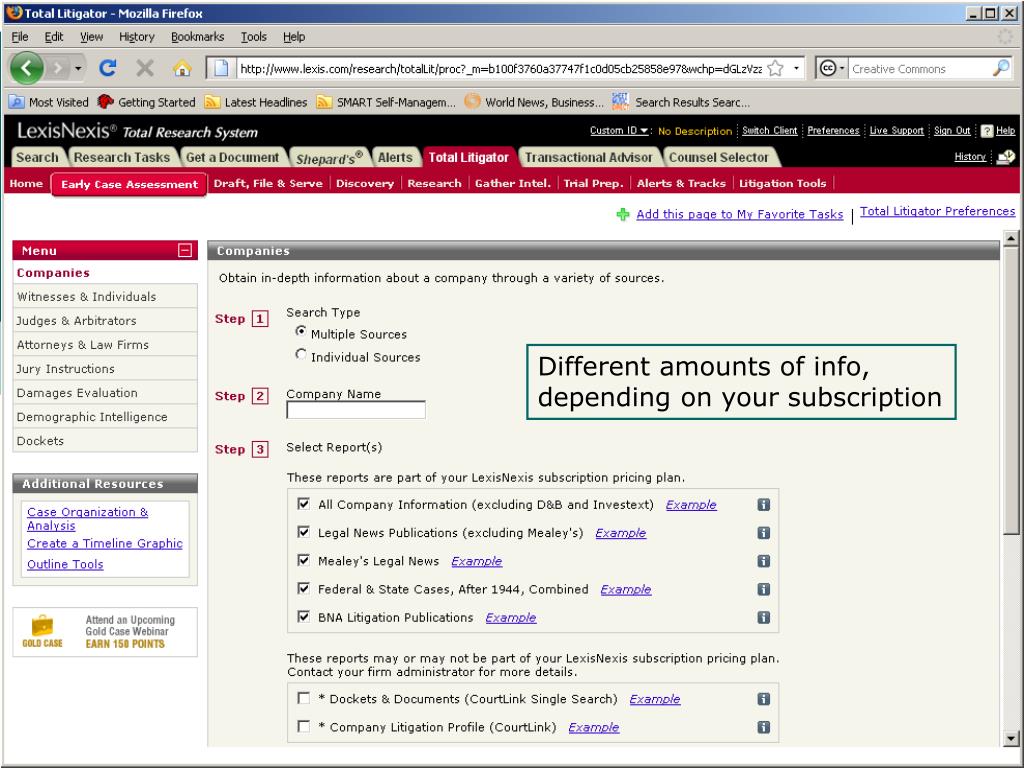Open the Draft, File & Serve tab
The image size is (1024, 768).
point(268,184)
